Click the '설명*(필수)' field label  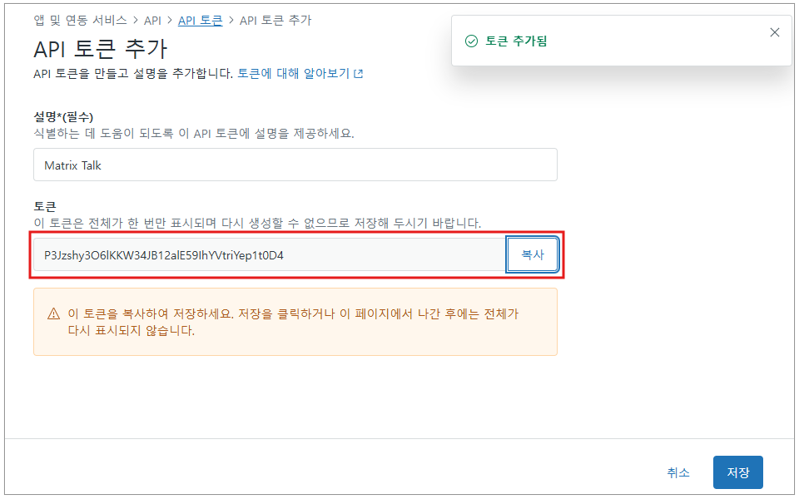[x=70, y=117]
